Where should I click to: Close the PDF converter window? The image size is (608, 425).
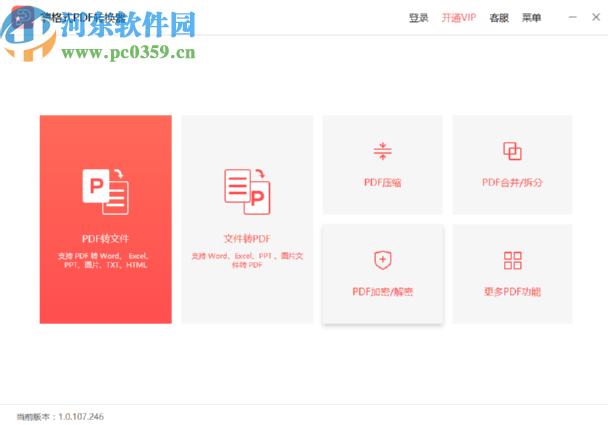point(596,17)
